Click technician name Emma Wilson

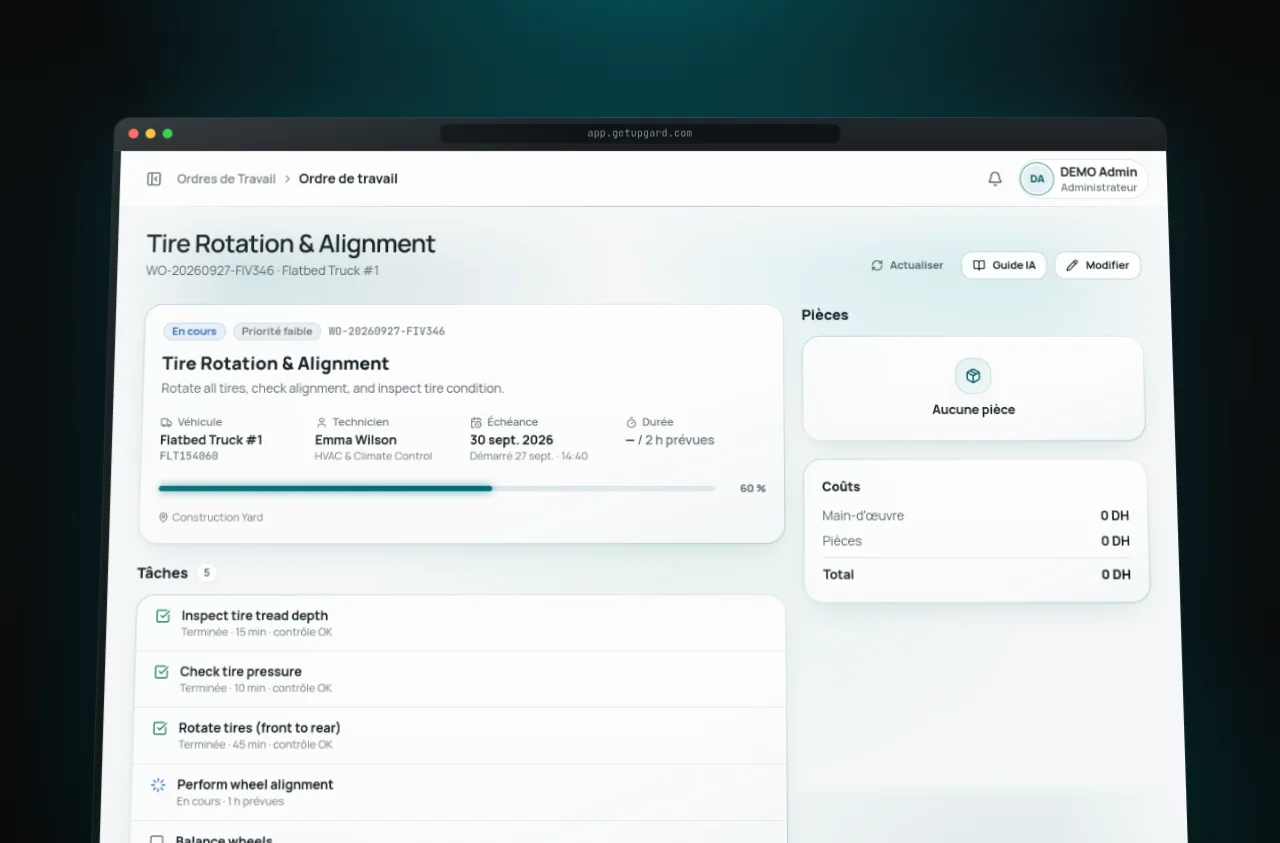pyautogui.click(x=356, y=440)
